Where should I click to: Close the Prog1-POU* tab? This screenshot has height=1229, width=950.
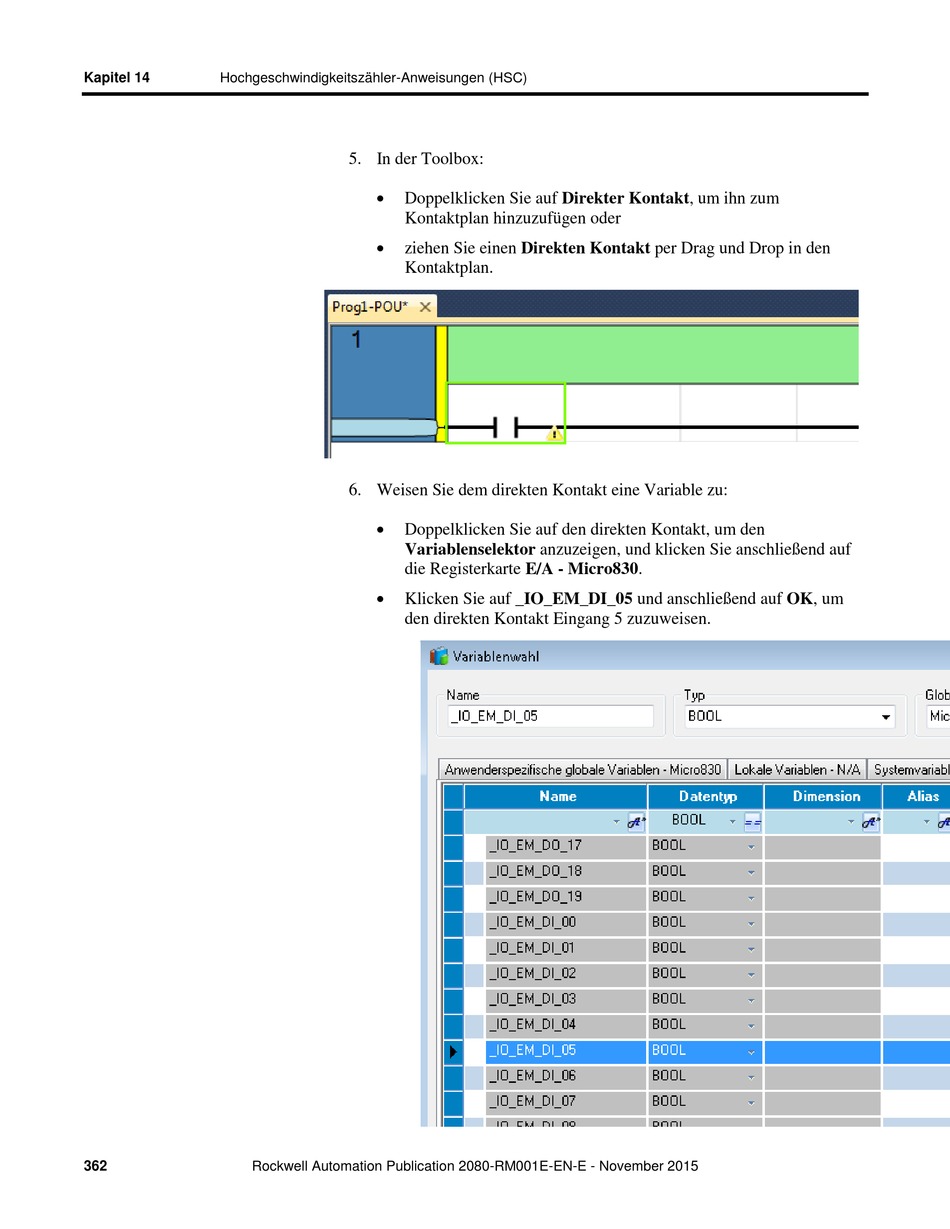click(x=425, y=307)
